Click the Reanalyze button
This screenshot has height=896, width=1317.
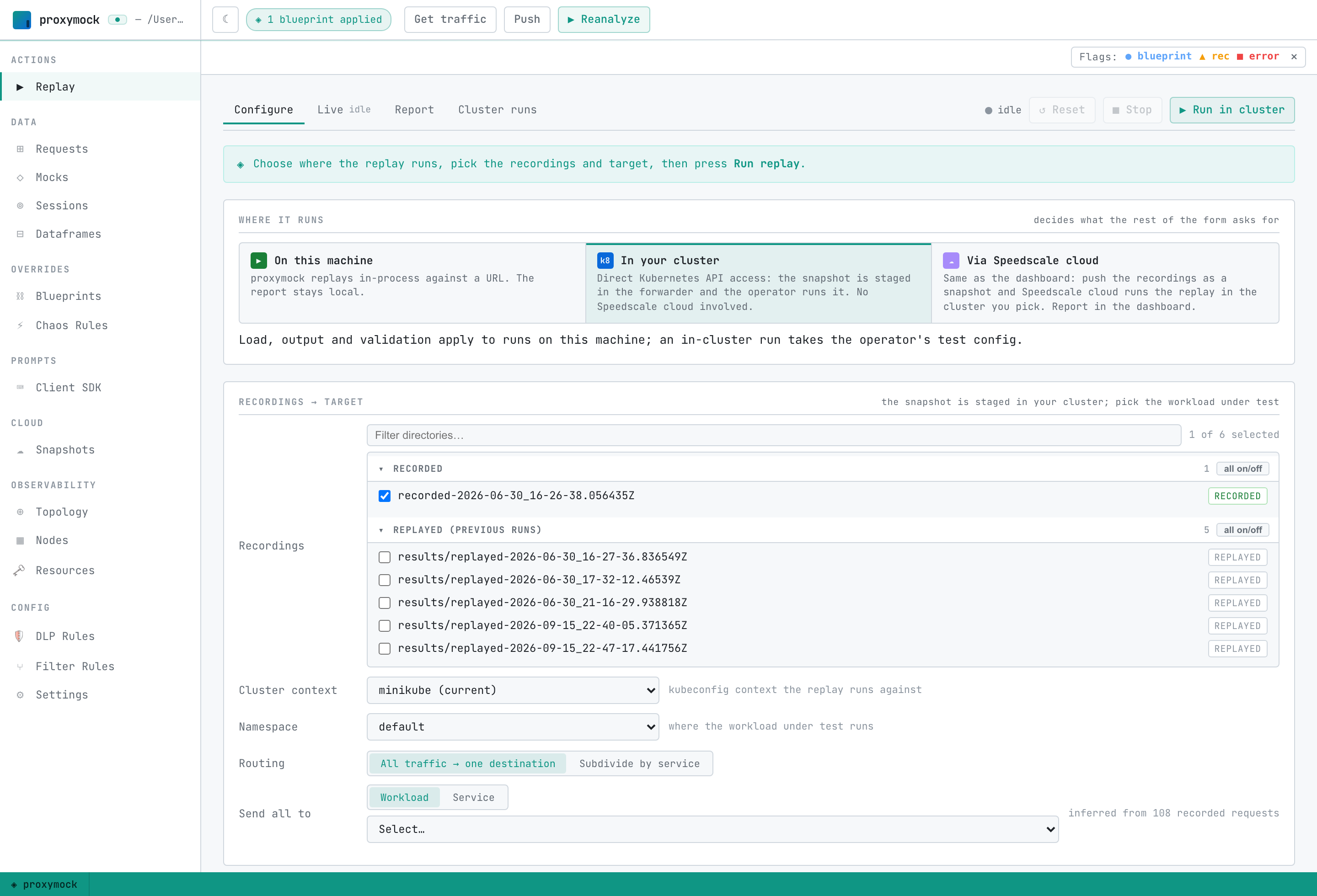coord(604,20)
